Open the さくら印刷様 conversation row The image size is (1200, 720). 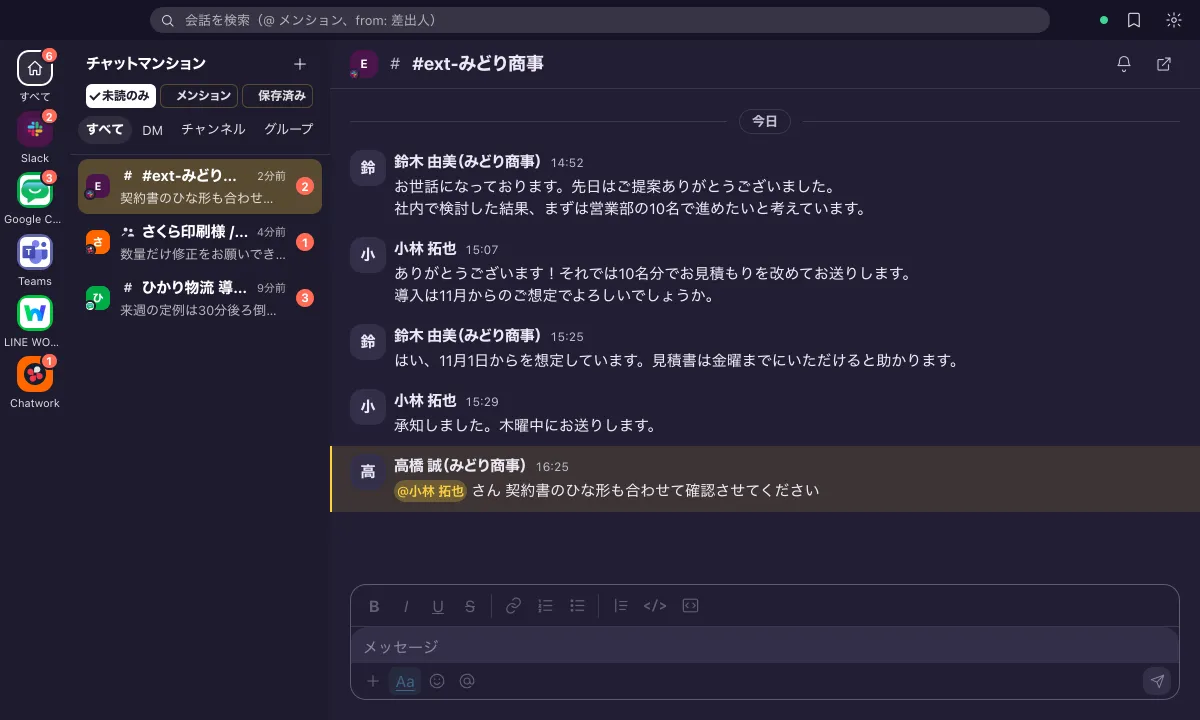[200, 242]
